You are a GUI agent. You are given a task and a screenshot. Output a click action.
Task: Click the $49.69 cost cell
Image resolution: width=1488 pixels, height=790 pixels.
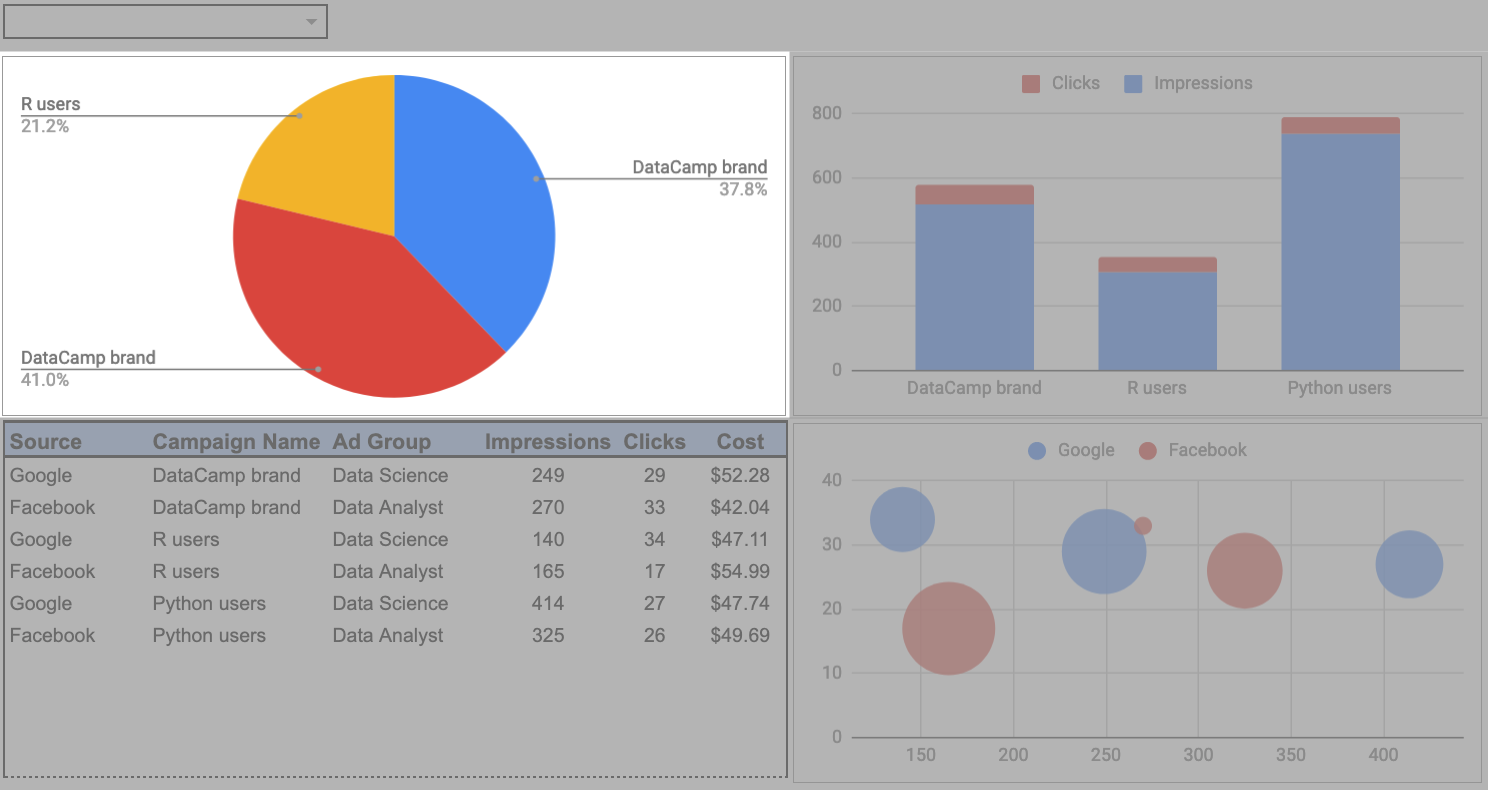pos(740,636)
